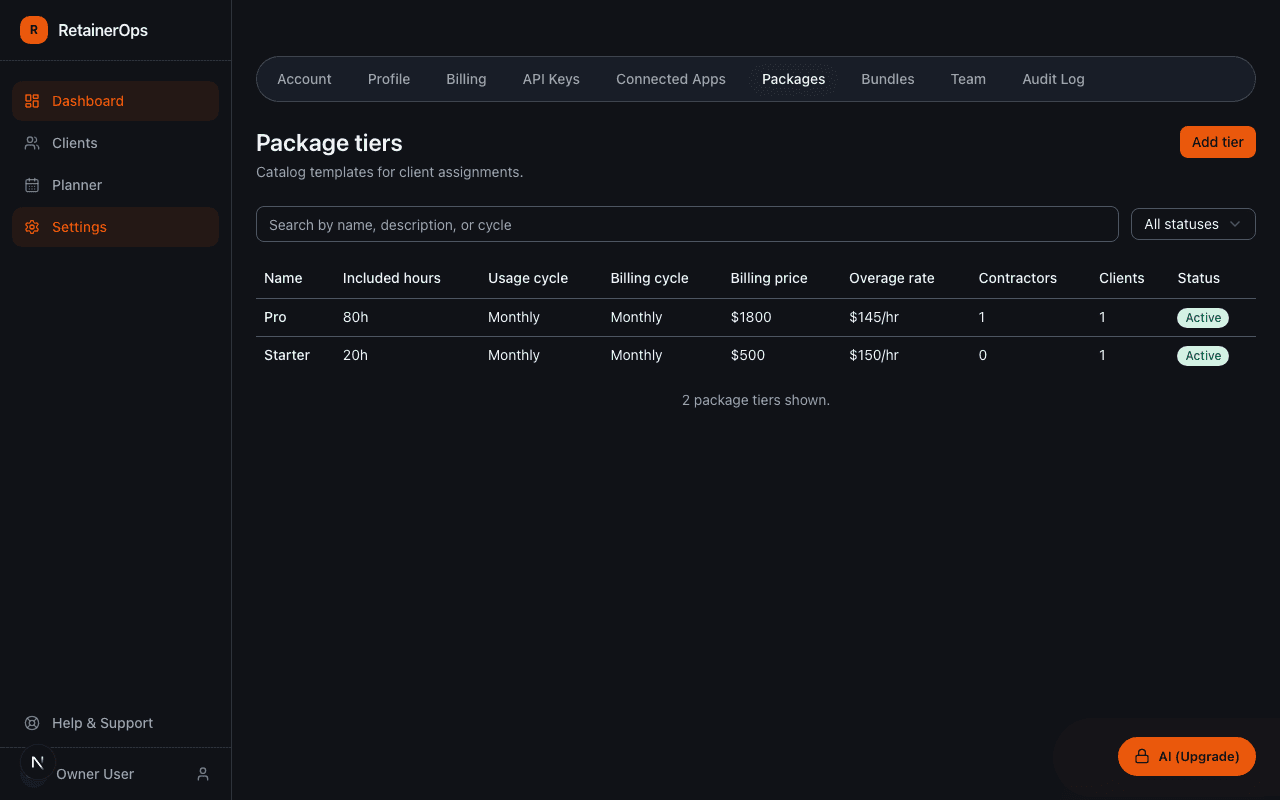Click the Overage rate column header
The width and height of the screenshot is (1280, 800).
pos(892,278)
